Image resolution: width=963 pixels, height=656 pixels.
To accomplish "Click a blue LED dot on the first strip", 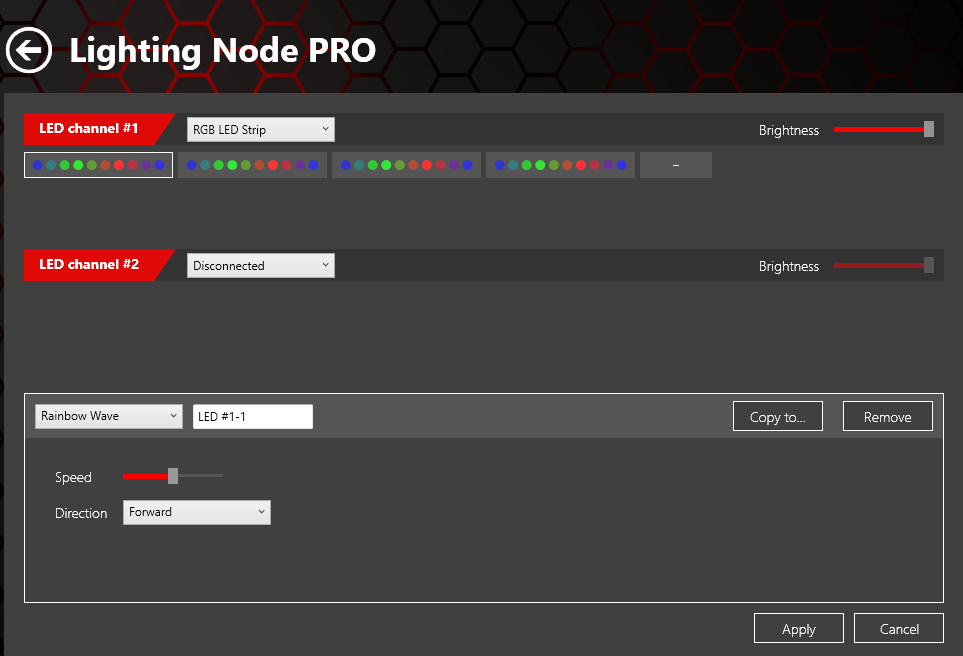I will tap(36, 164).
